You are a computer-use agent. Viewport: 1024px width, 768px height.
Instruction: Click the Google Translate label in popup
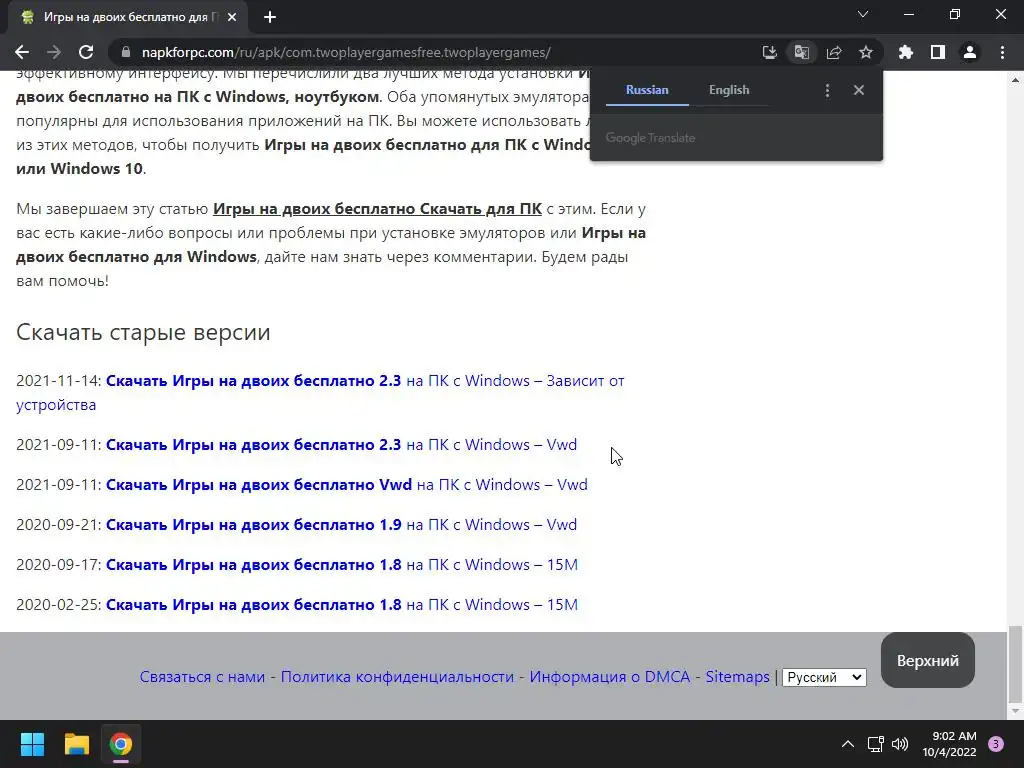click(x=650, y=138)
